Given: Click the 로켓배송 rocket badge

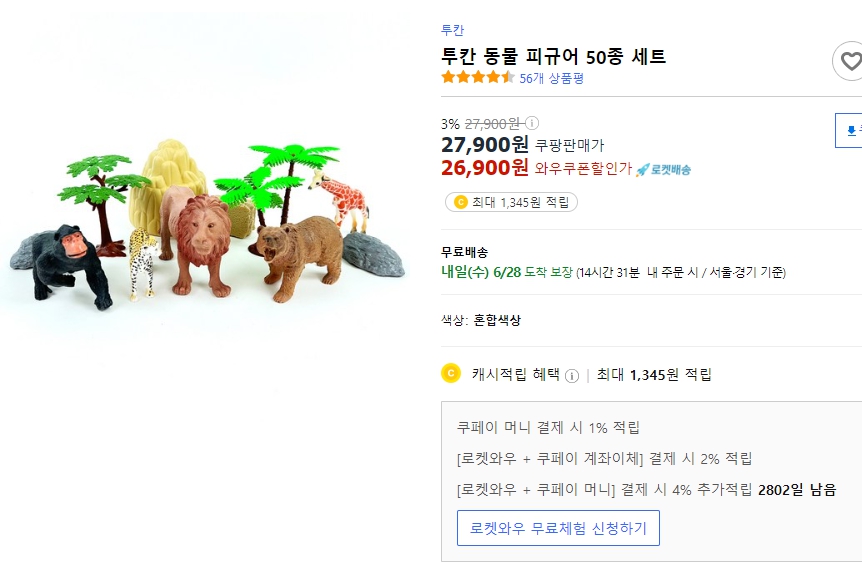Looking at the screenshot, I should pyautogui.click(x=664, y=169).
